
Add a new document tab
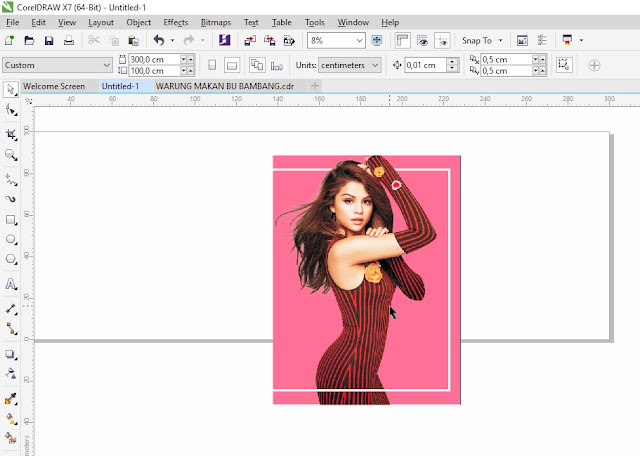315,86
